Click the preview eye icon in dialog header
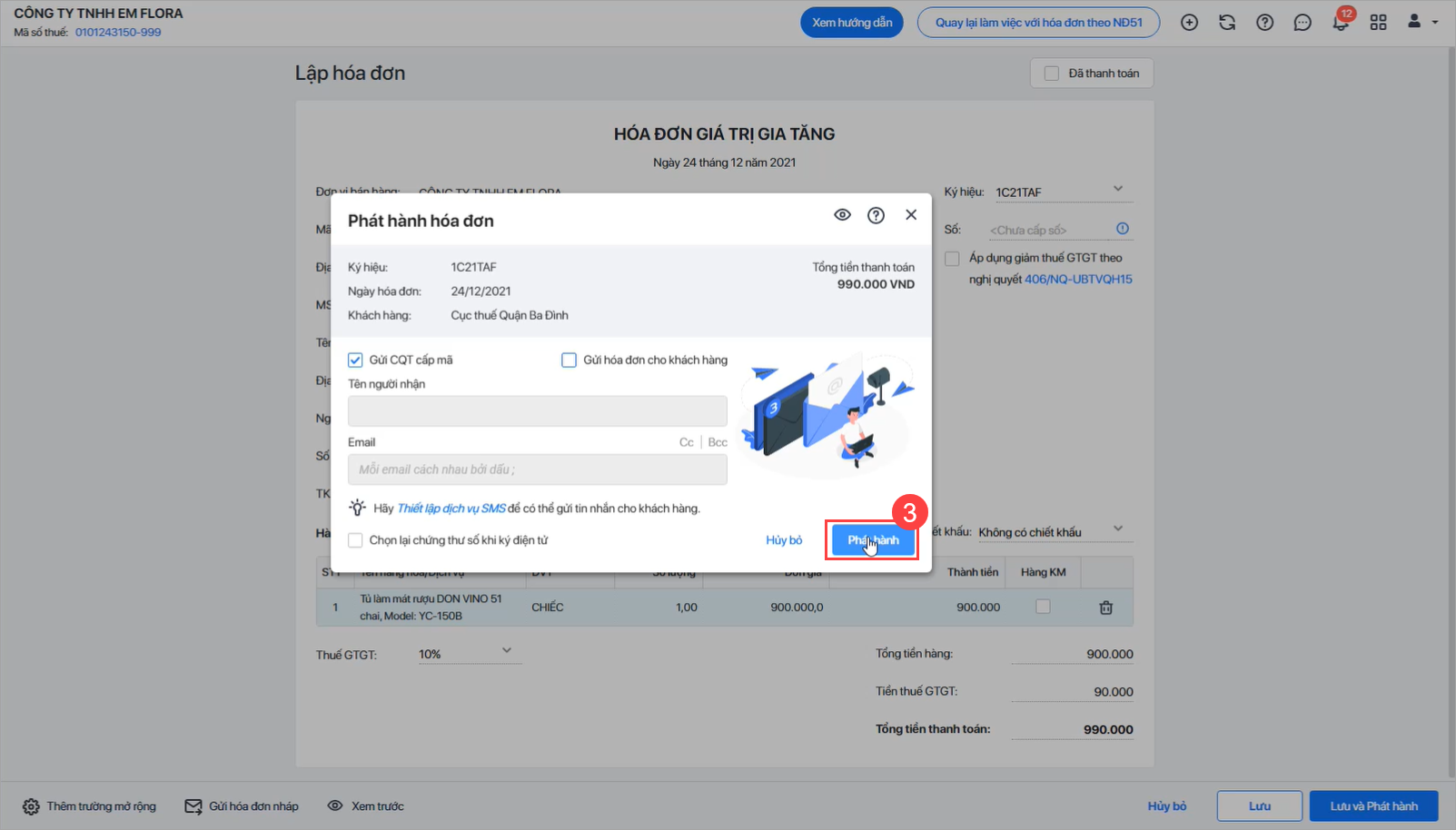Viewport: 1456px width, 830px height. (x=842, y=215)
